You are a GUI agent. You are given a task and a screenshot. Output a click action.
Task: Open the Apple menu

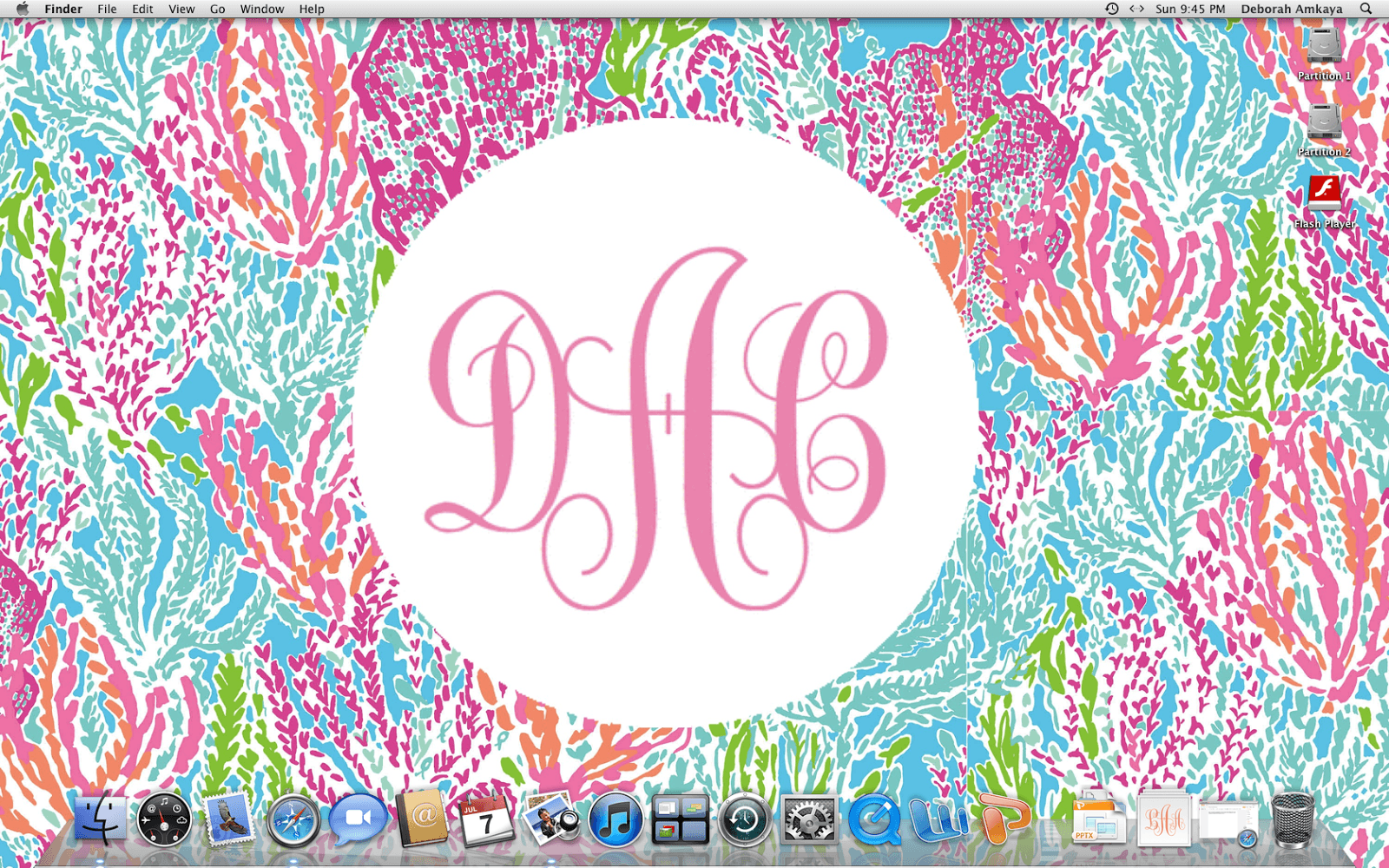[23, 9]
